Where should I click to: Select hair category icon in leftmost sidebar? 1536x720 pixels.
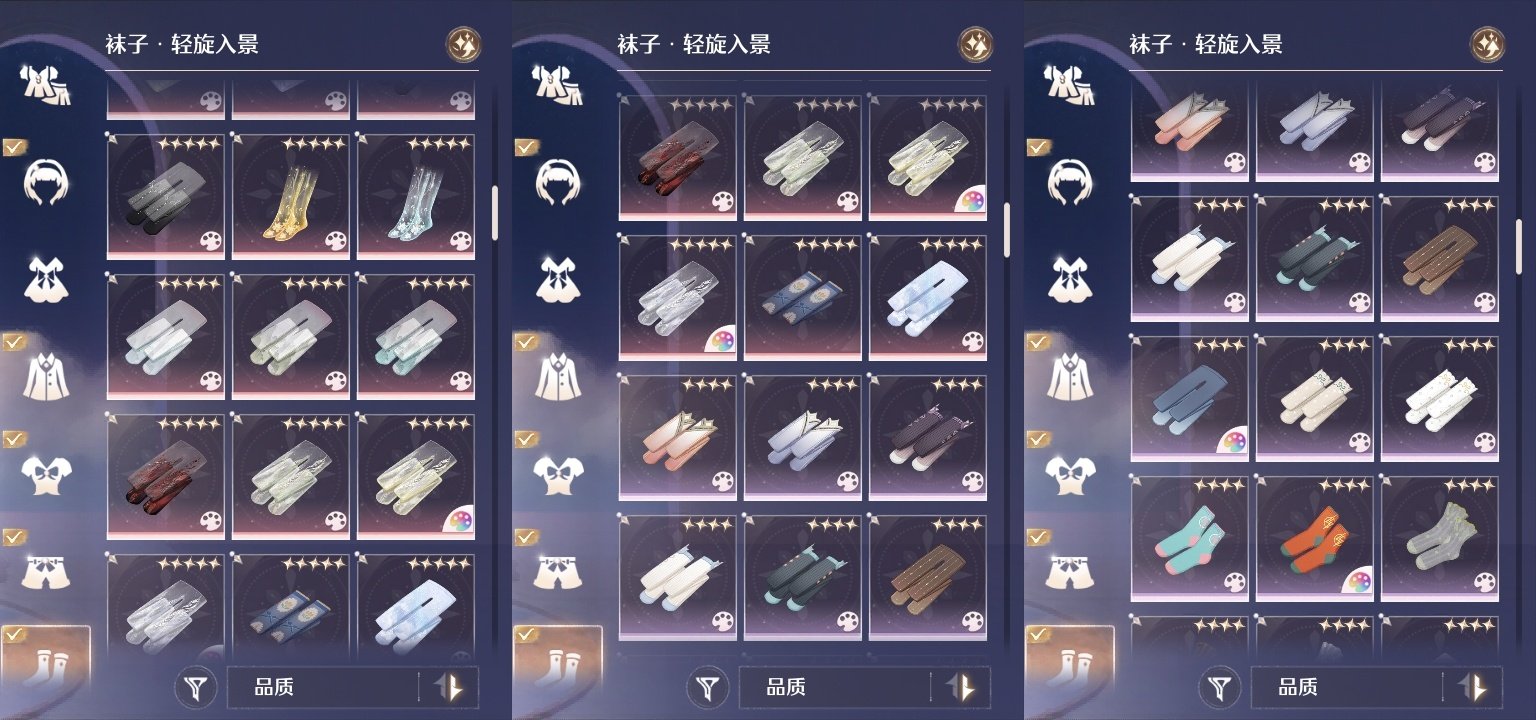46,182
